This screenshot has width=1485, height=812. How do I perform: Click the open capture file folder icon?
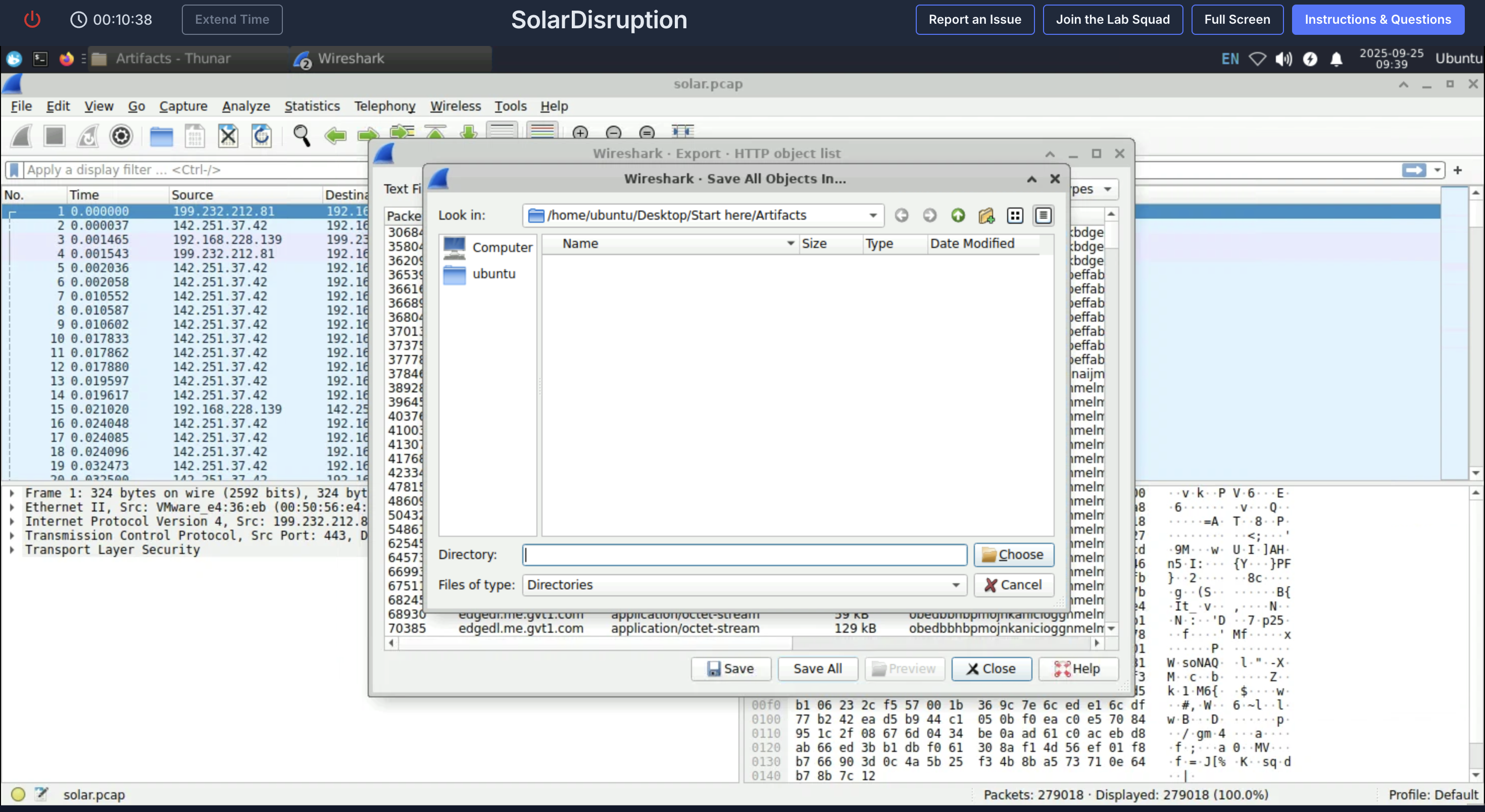pyautogui.click(x=161, y=136)
